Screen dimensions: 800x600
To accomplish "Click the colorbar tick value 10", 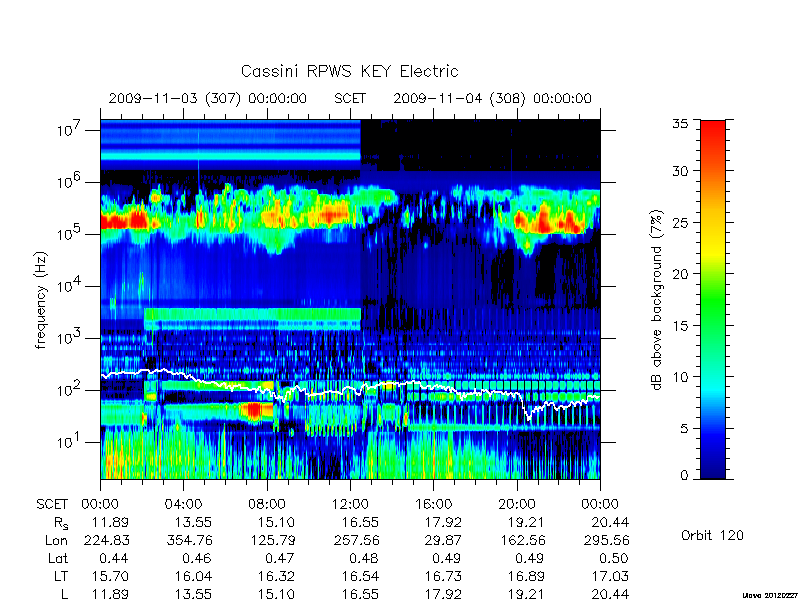I will click(x=680, y=377).
